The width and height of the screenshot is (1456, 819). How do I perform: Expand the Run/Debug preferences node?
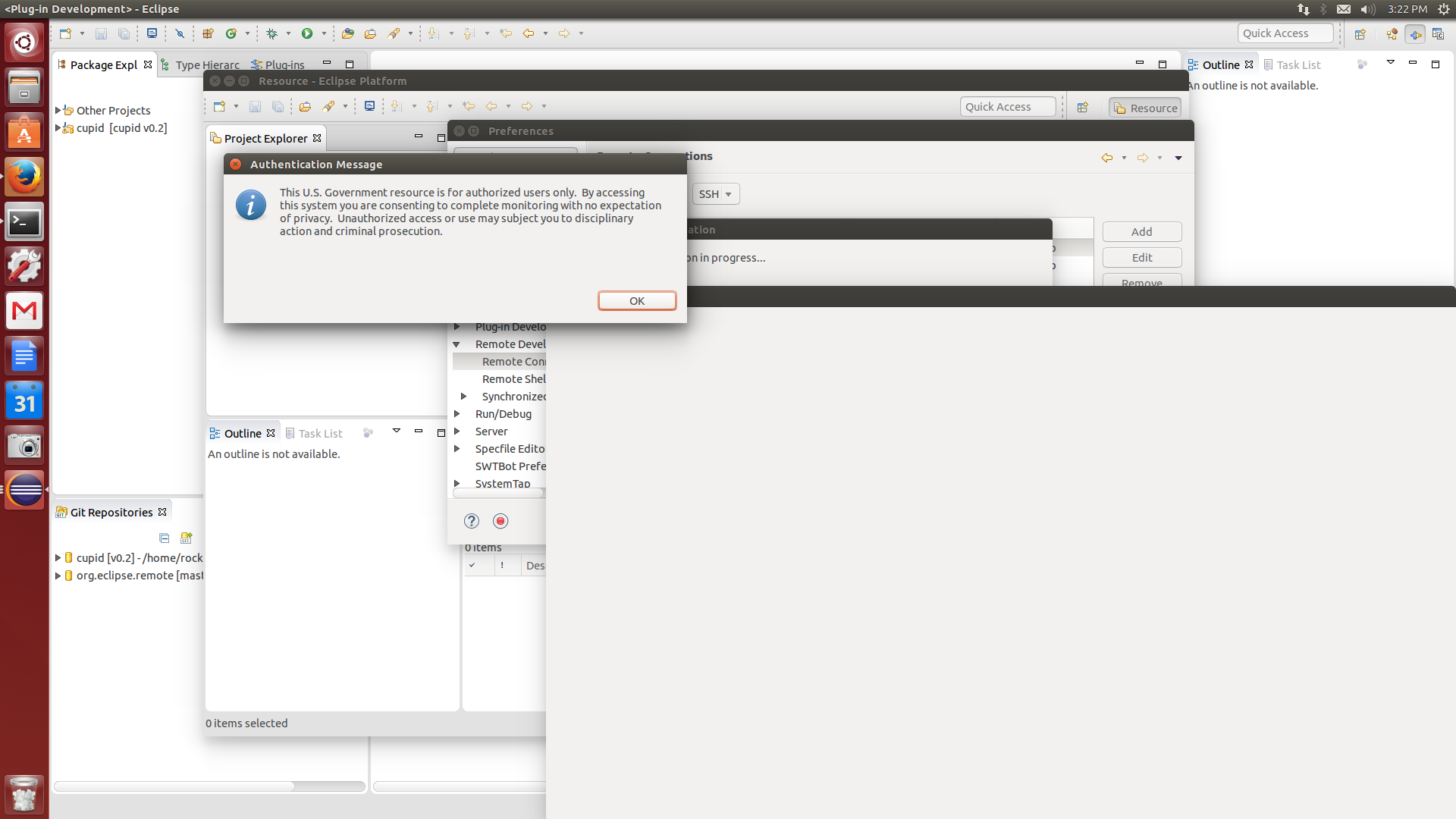click(x=457, y=414)
